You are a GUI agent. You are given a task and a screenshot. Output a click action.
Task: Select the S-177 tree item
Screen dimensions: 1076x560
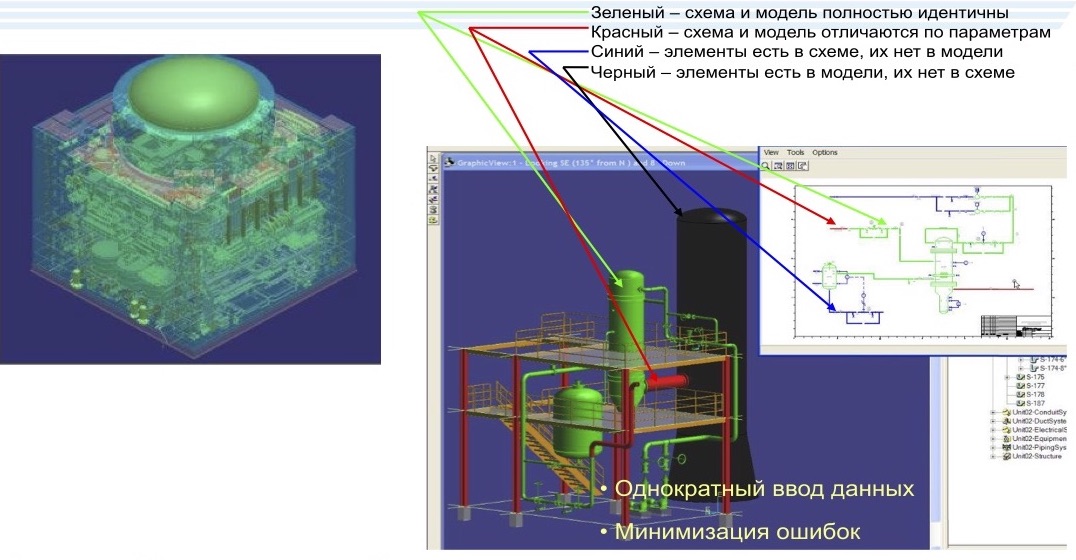tap(1036, 386)
